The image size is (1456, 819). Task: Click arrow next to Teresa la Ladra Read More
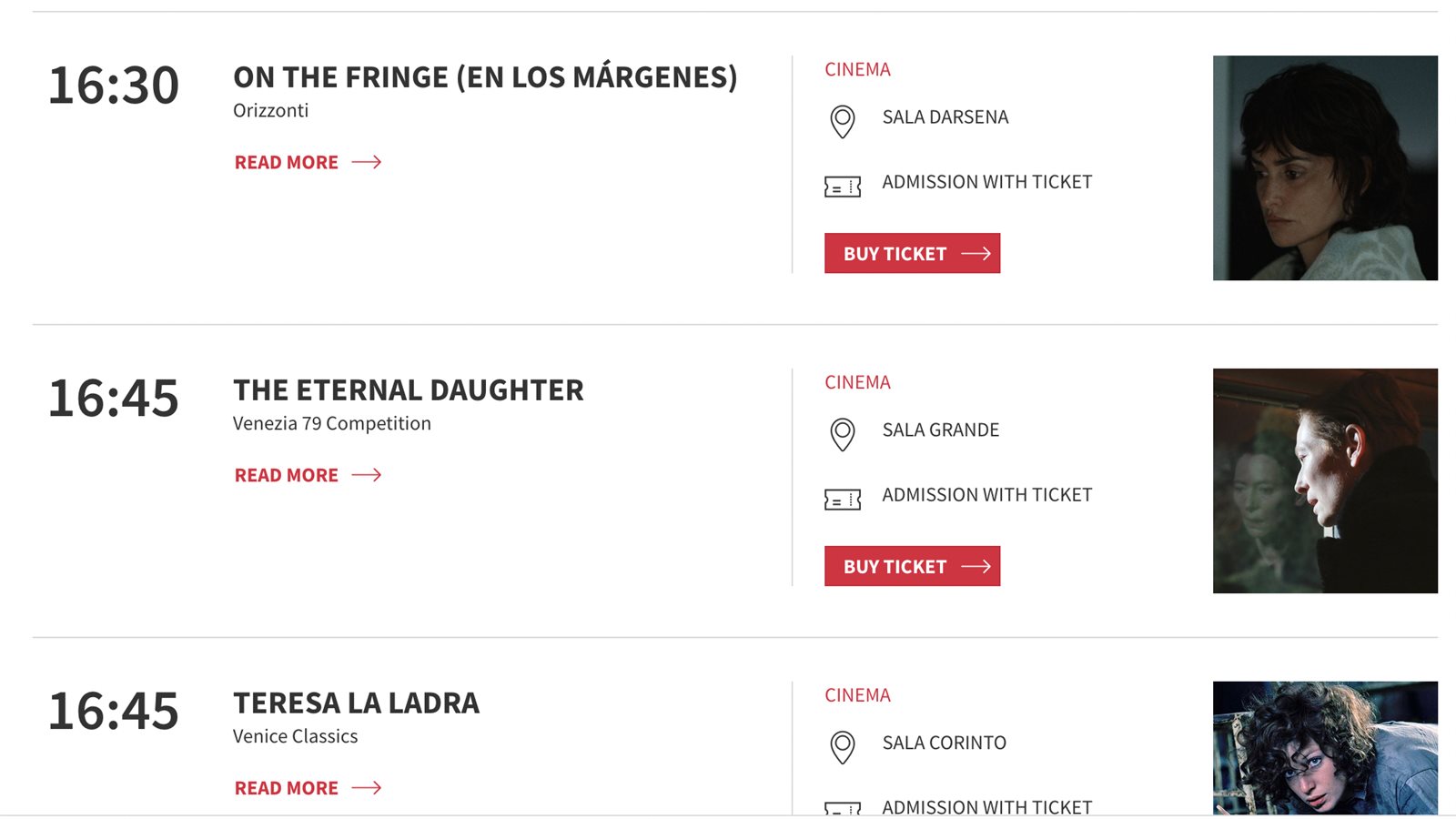pos(367,788)
